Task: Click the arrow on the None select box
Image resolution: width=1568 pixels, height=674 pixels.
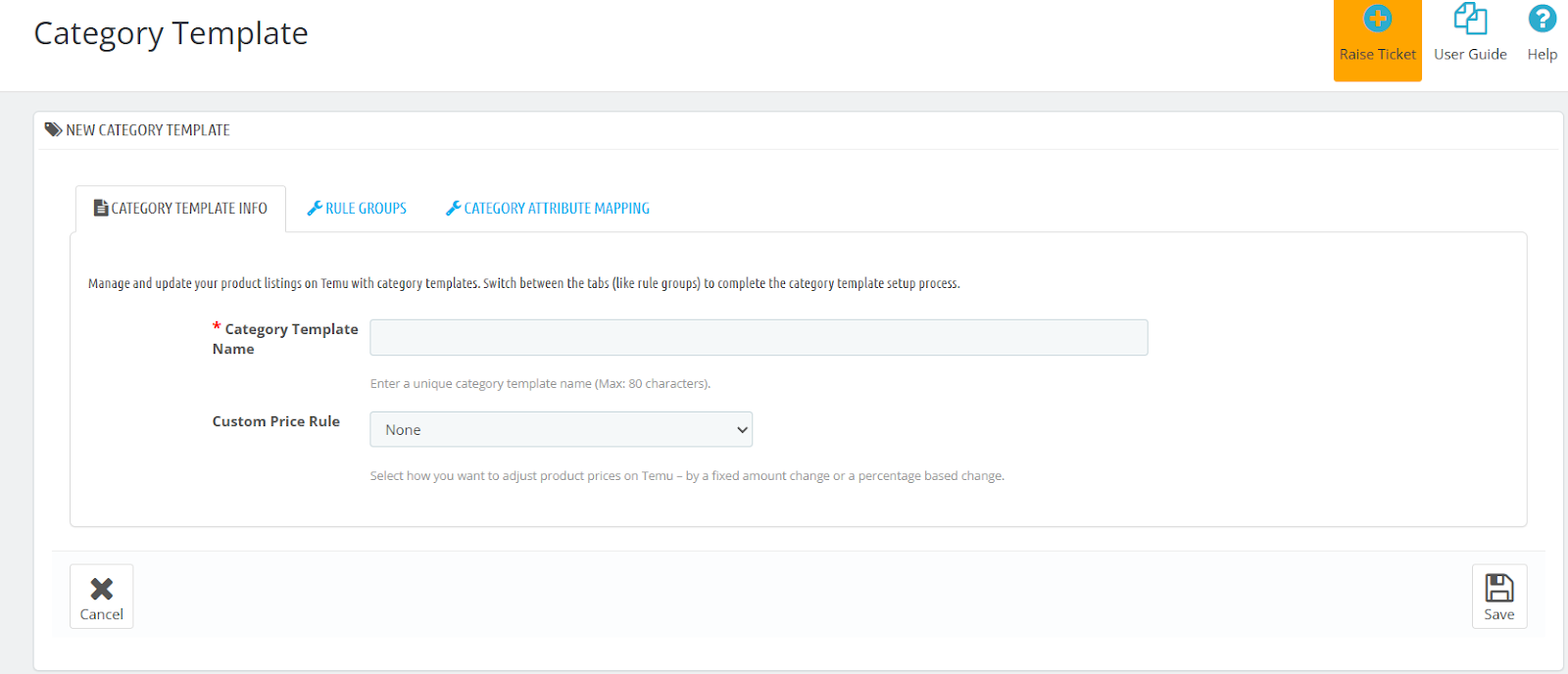Action: [x=742, y=429]
